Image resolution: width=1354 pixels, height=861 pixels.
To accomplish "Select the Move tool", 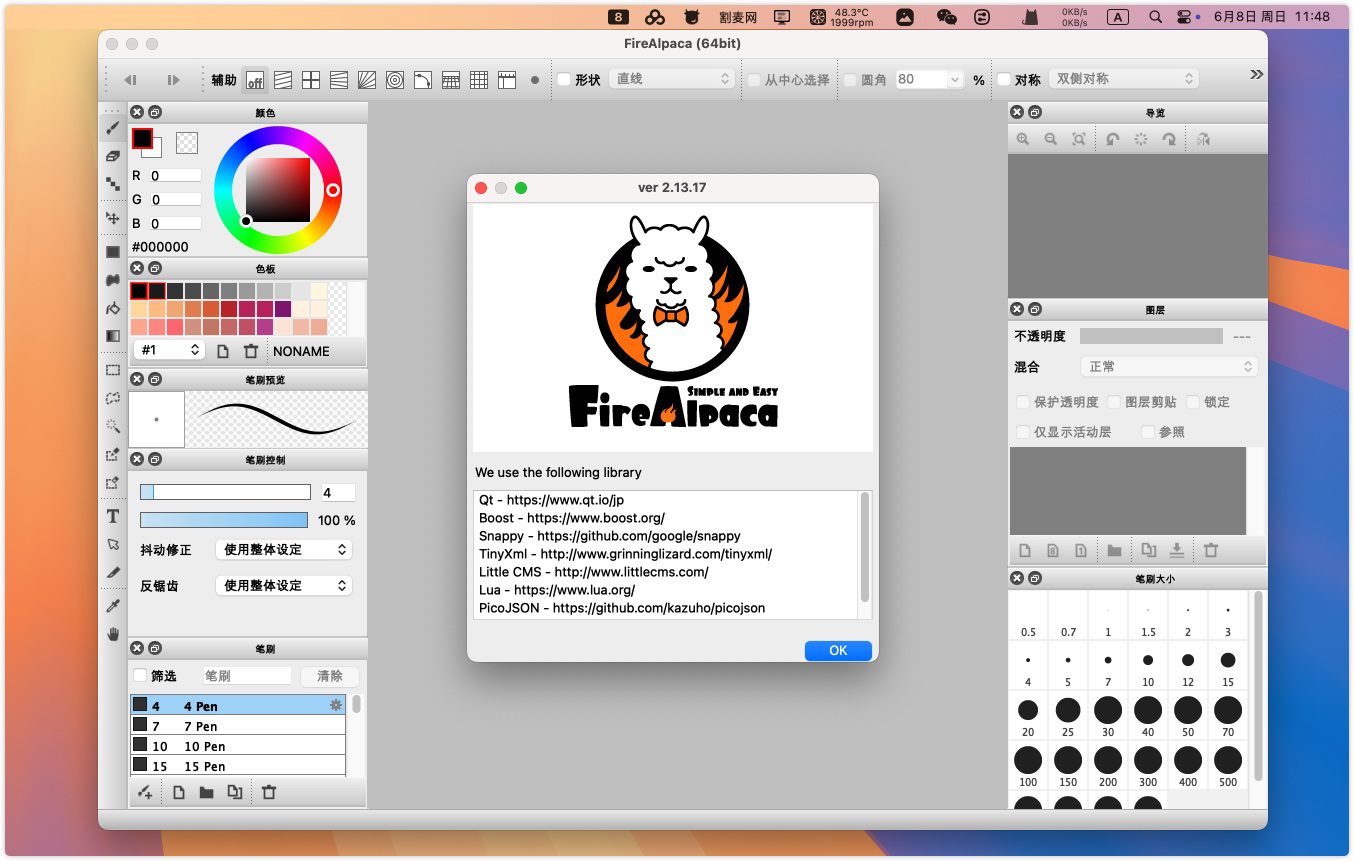I will 113,218.
